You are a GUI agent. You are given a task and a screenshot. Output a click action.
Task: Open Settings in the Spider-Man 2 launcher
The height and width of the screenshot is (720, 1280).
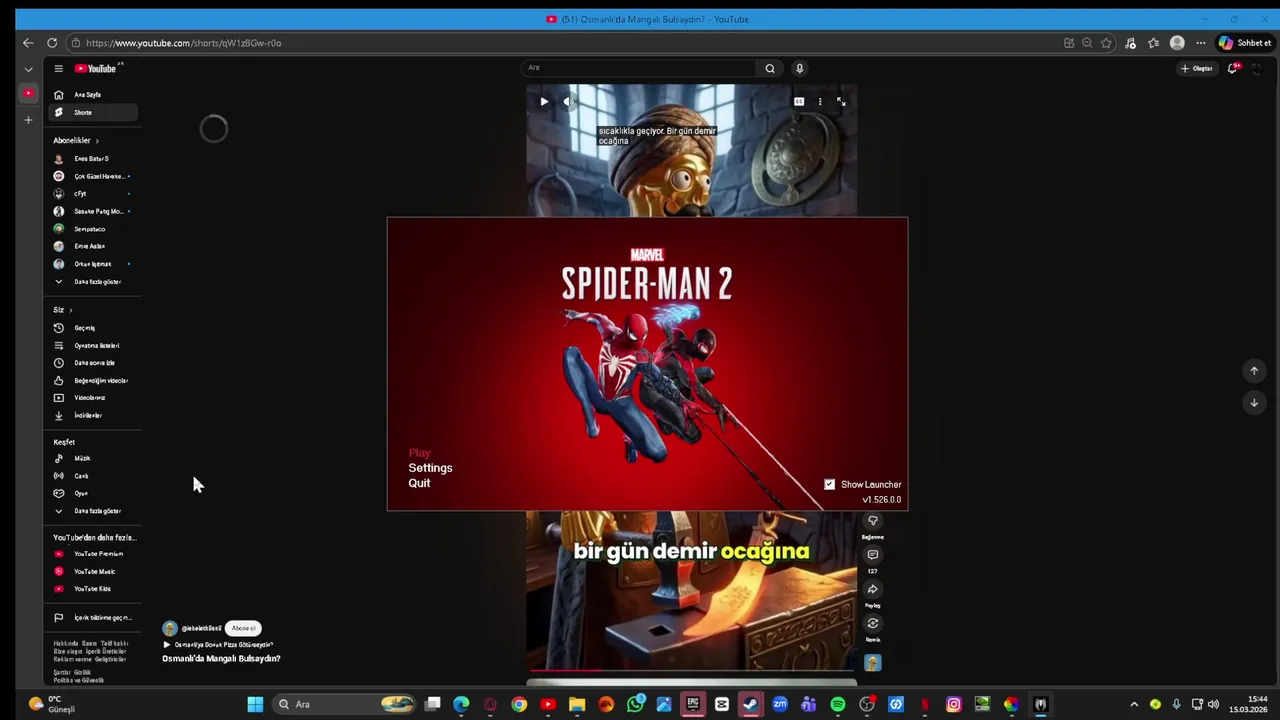click(x=430, y=468)
